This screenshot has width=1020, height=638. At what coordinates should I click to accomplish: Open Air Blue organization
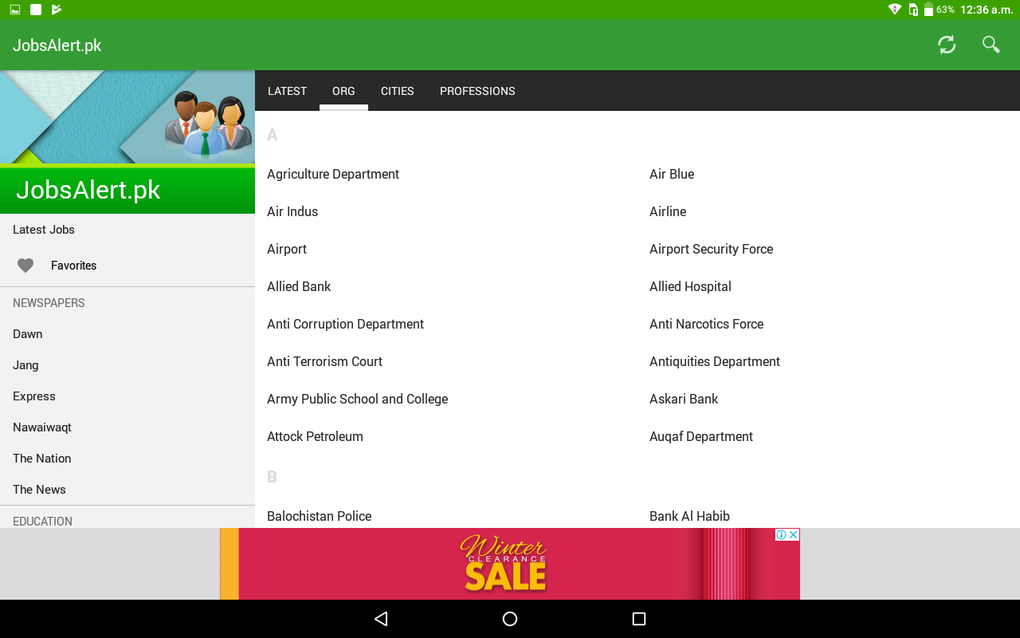[671, 174]
